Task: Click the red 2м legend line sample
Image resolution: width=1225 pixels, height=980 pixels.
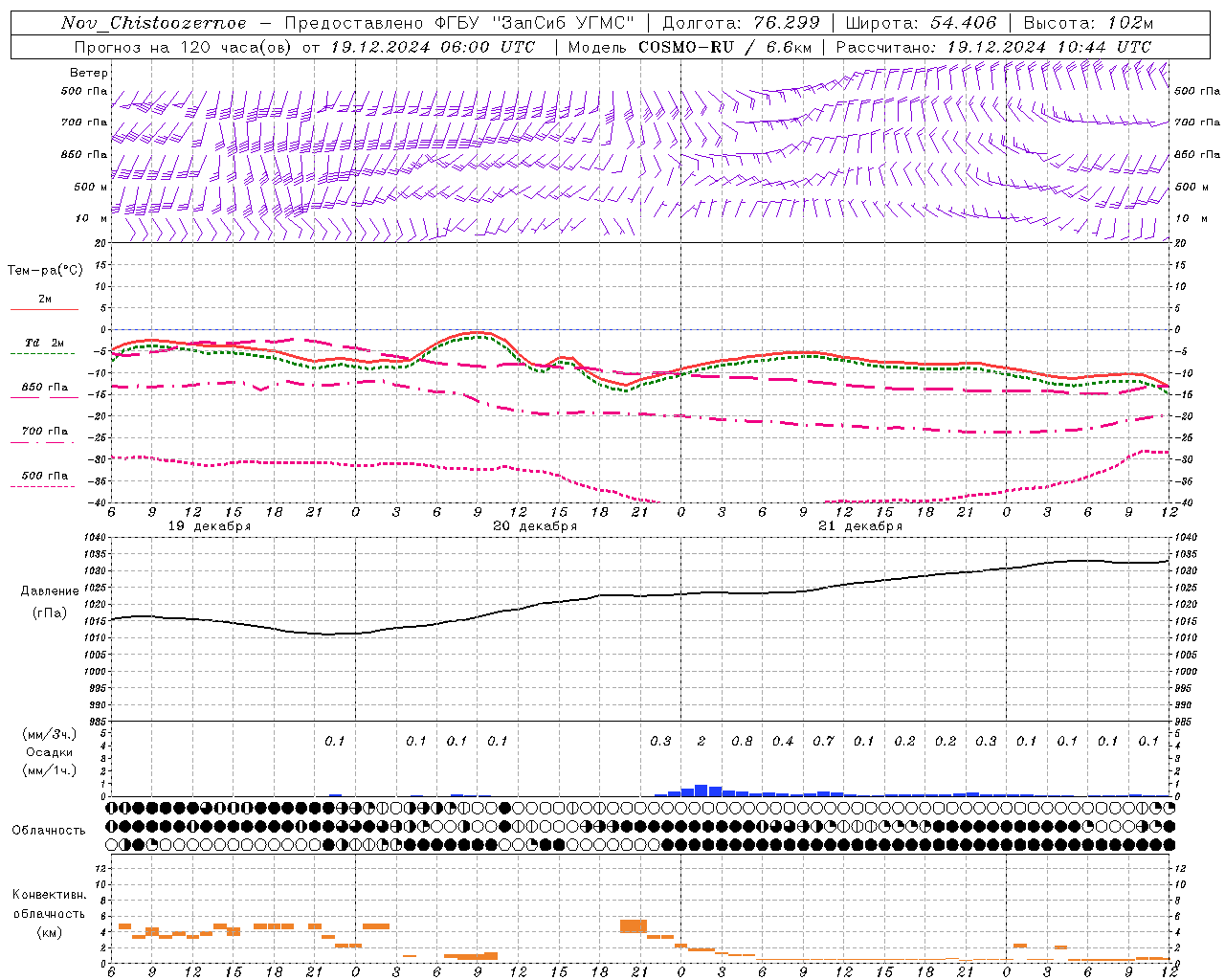Action: [x=44, y=309]
